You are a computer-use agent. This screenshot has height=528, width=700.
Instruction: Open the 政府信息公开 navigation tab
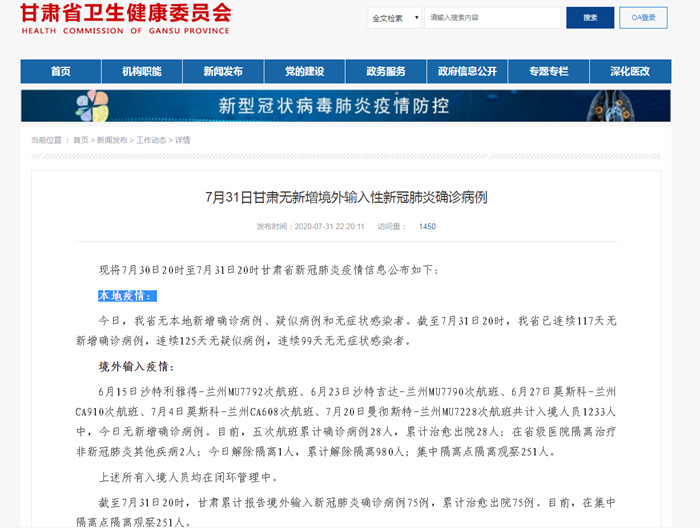(467, 71)
